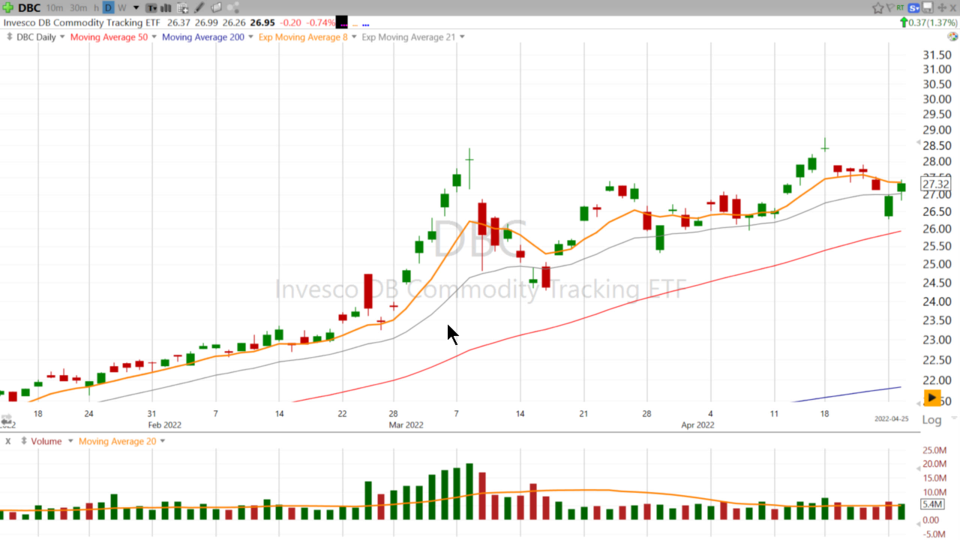Screen dimensions: 960x540
Task: Open the timeframe dropdown arrow after W
Action: click(x=136, y=8)
